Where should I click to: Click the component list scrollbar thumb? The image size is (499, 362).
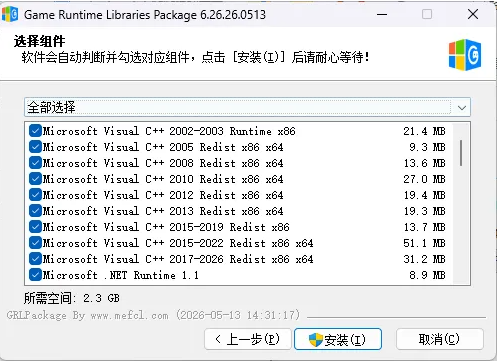(461, 153)
